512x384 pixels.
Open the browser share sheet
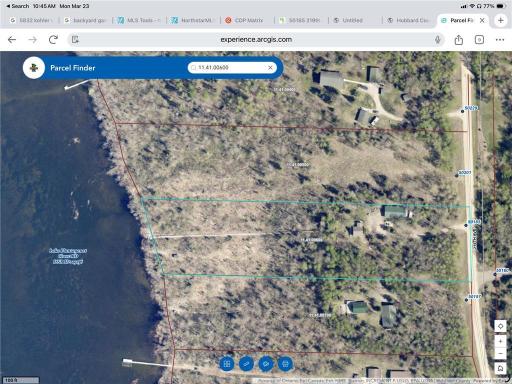(459, 40)
